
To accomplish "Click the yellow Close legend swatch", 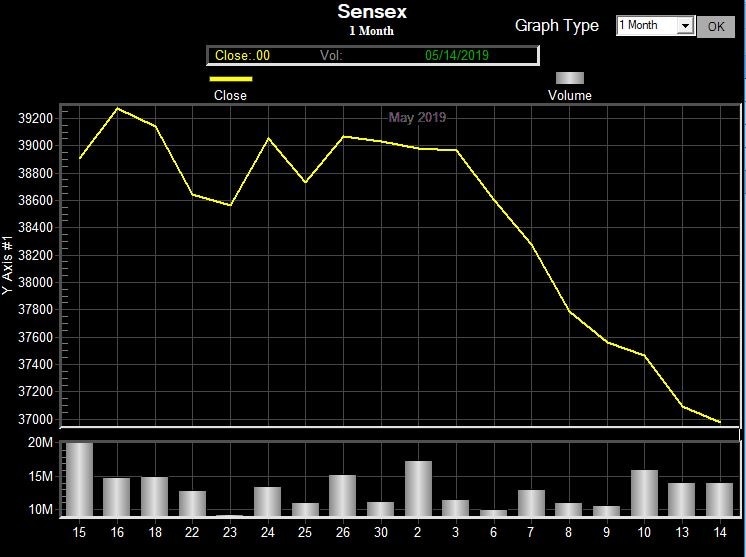I will pos(230,78).
